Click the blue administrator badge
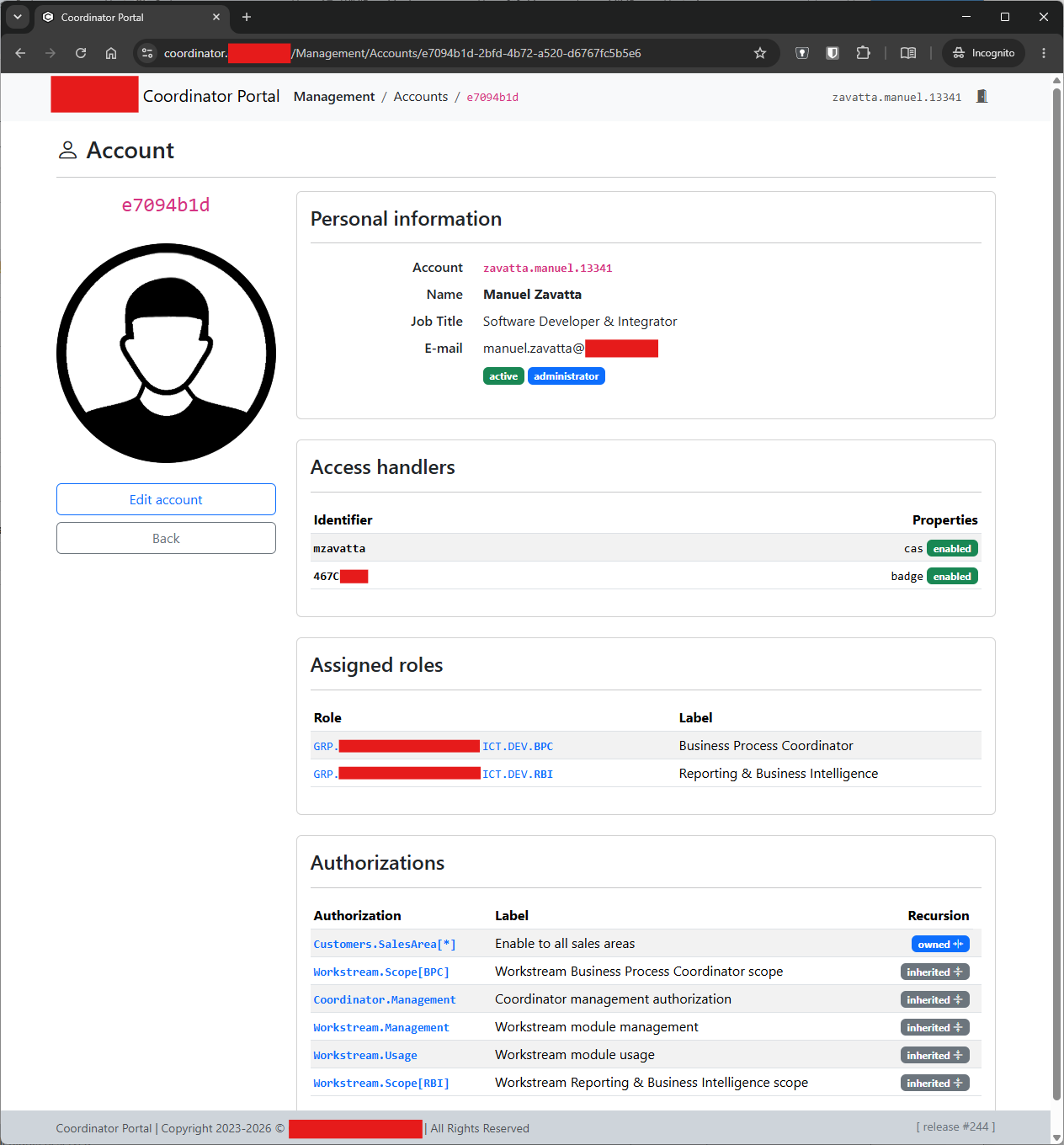Image resolution: width=1064 pixels, height=1145 pixels. tap(567, 376)
